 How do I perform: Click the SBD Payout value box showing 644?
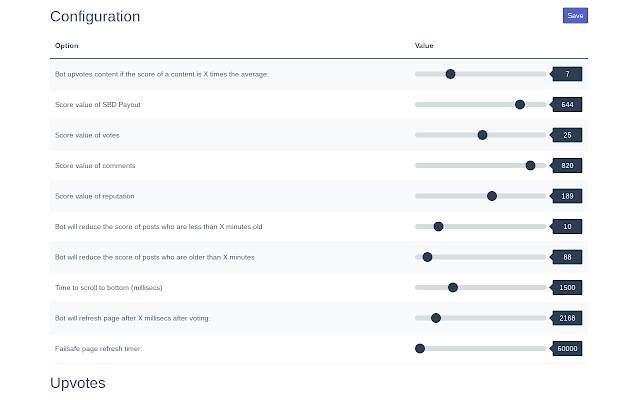click(x=567, y=104)
